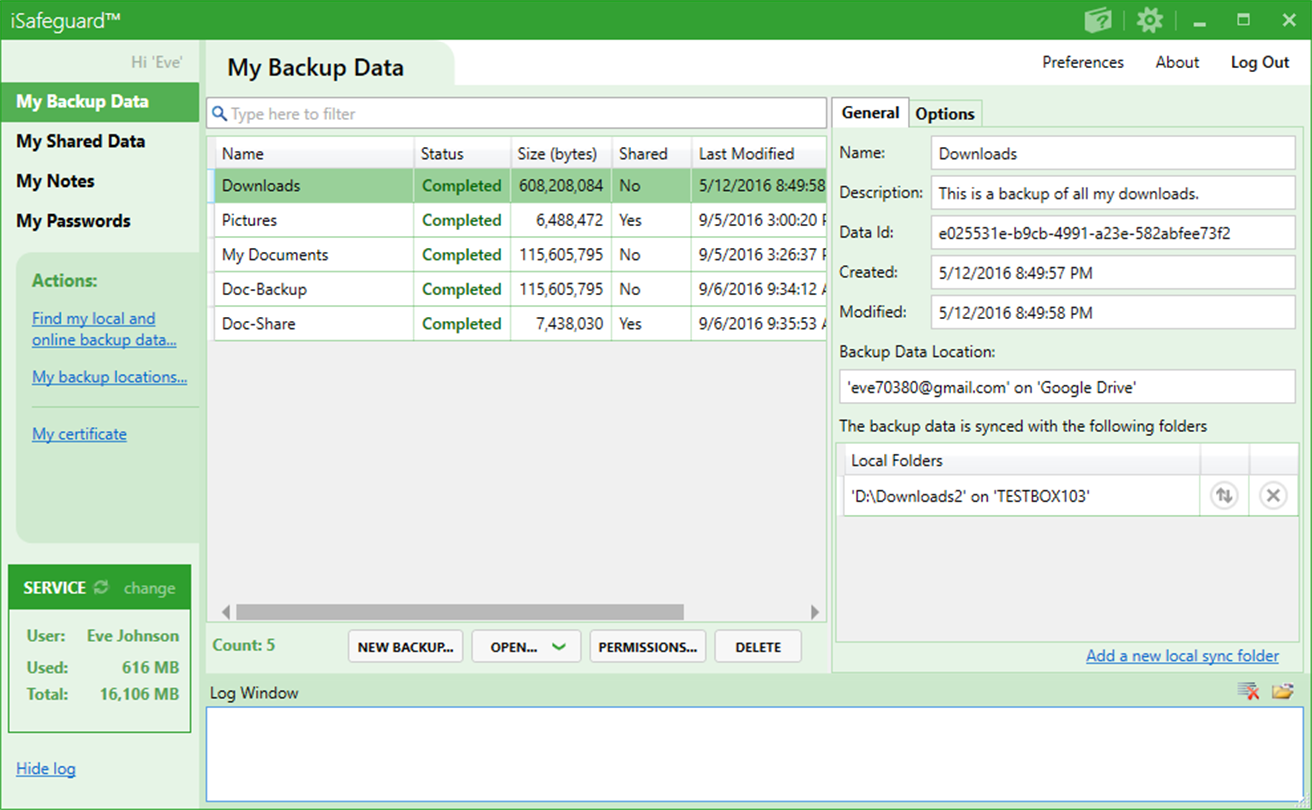
Task: Click the DELETE button
Action: [758, 647]
